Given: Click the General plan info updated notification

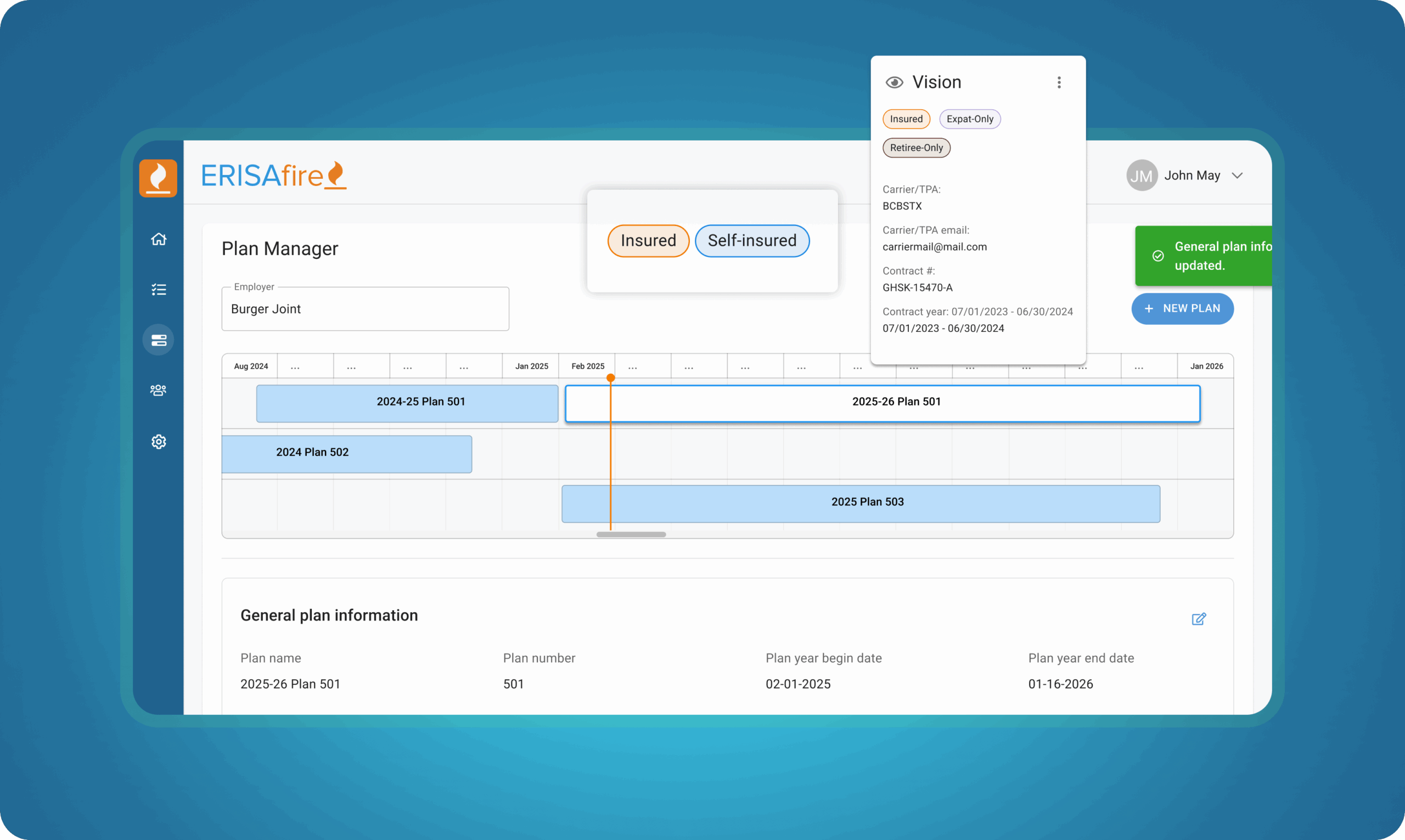Looking at the screenshot, I should tap(1204, 256).
